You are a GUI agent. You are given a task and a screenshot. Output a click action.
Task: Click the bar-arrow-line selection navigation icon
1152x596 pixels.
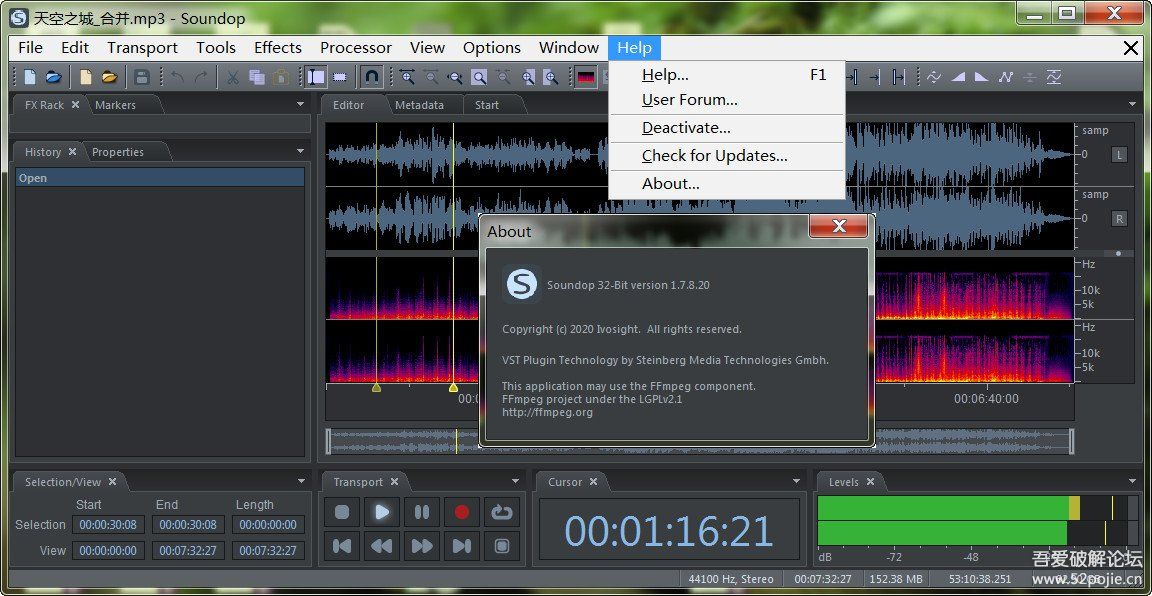[x=899, y=76]
